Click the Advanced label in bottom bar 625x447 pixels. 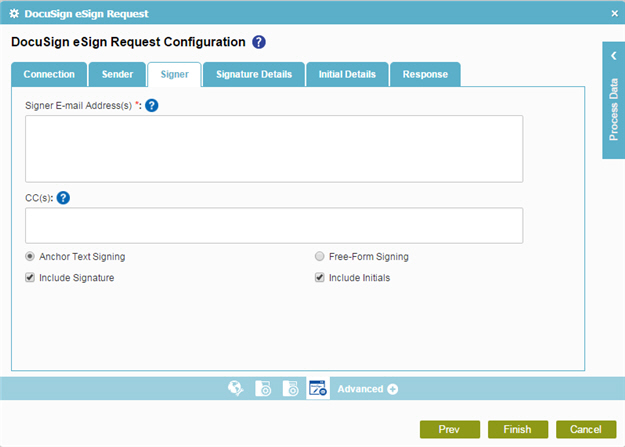tap(360, 389)
